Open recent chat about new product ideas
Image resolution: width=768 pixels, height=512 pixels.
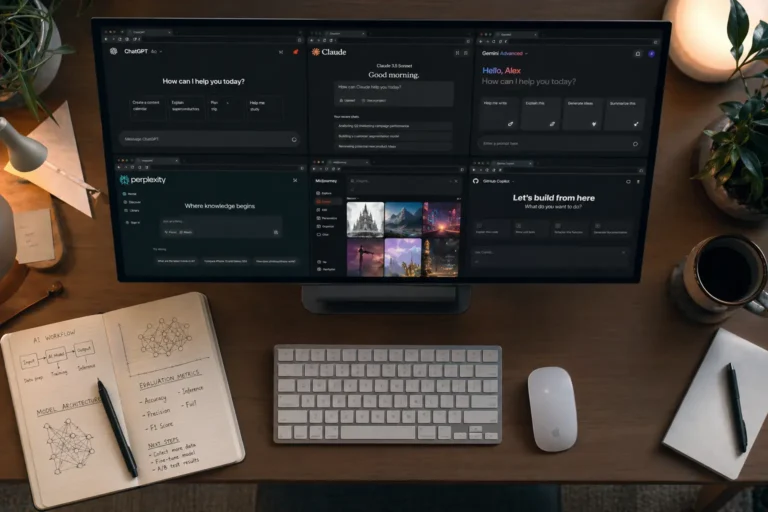click(393, 146)
